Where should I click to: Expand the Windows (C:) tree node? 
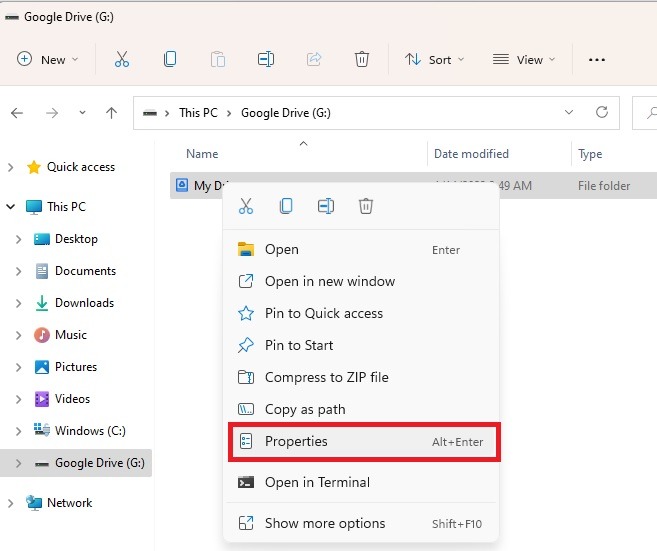[x=18, y=431]
